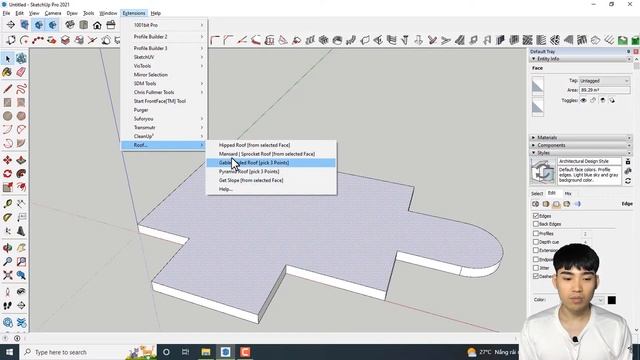Select the Move tool with red arrows

click(x=7, y=160)
